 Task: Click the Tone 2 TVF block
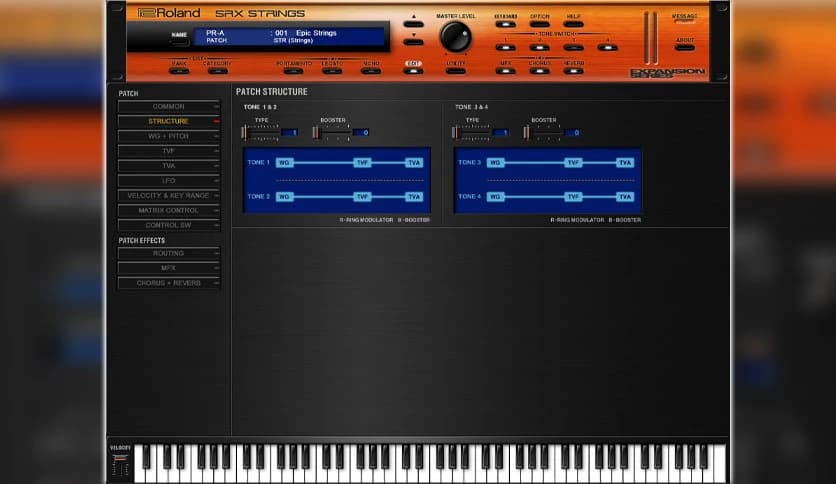click(363, 197)
